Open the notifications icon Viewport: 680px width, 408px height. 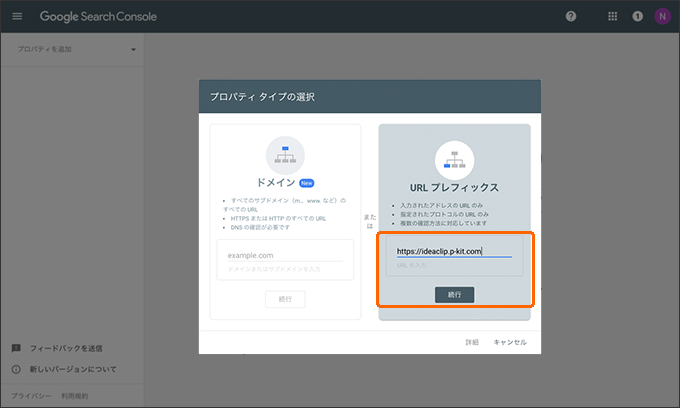click(637, 16)
